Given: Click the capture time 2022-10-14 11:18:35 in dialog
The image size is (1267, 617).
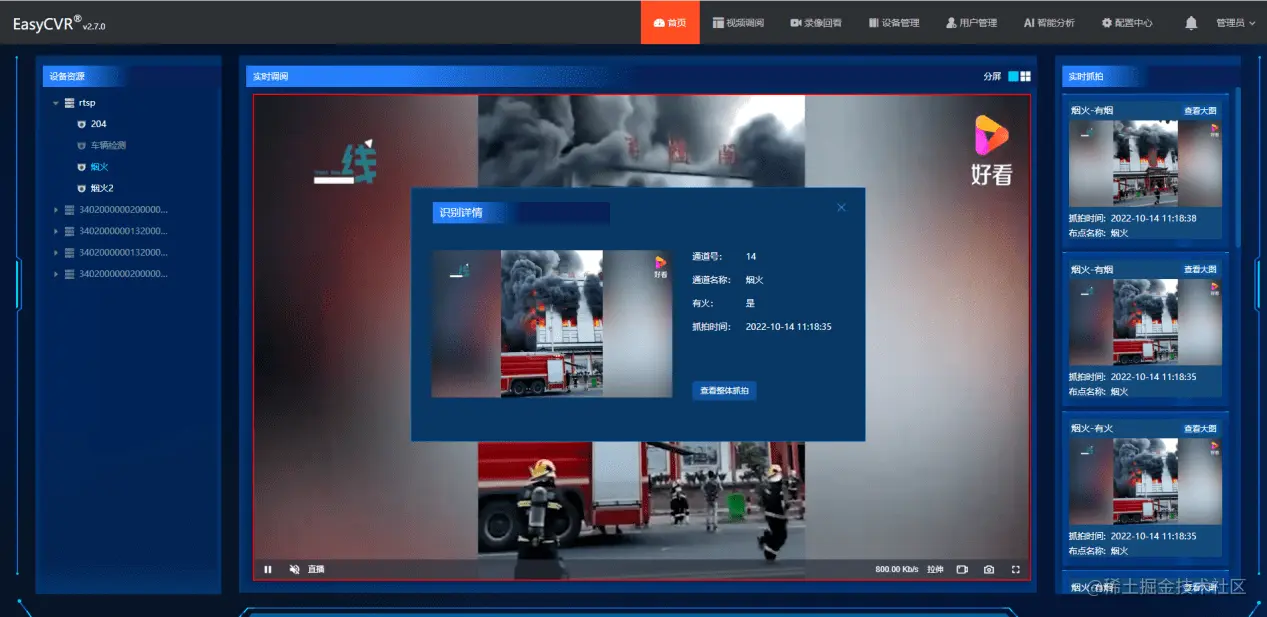Looking at the screenshot, I should tap(789, 327).
